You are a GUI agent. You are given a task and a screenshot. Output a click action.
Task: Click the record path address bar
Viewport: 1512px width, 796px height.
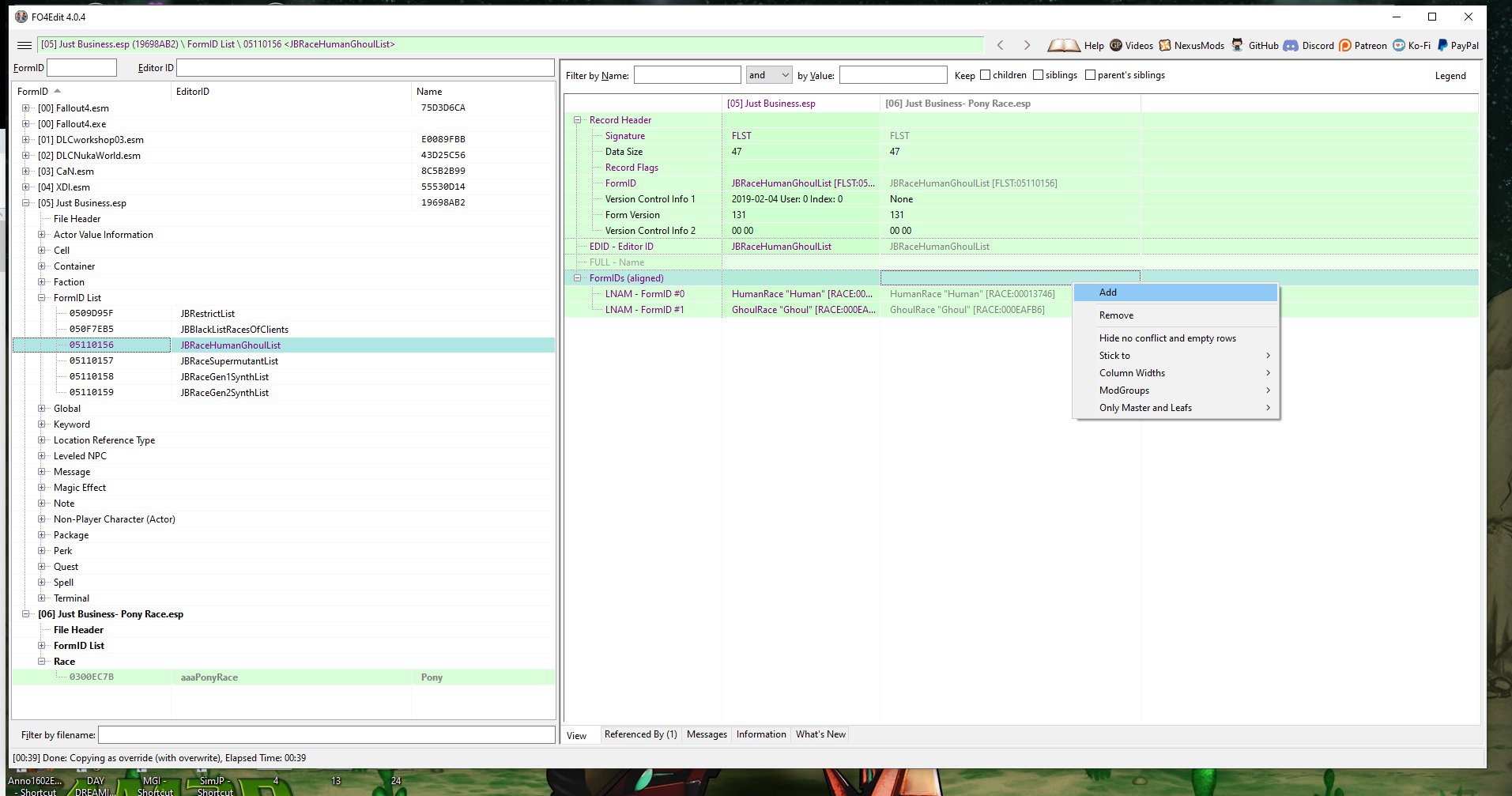pyautogui.click(x=511, y=45)
